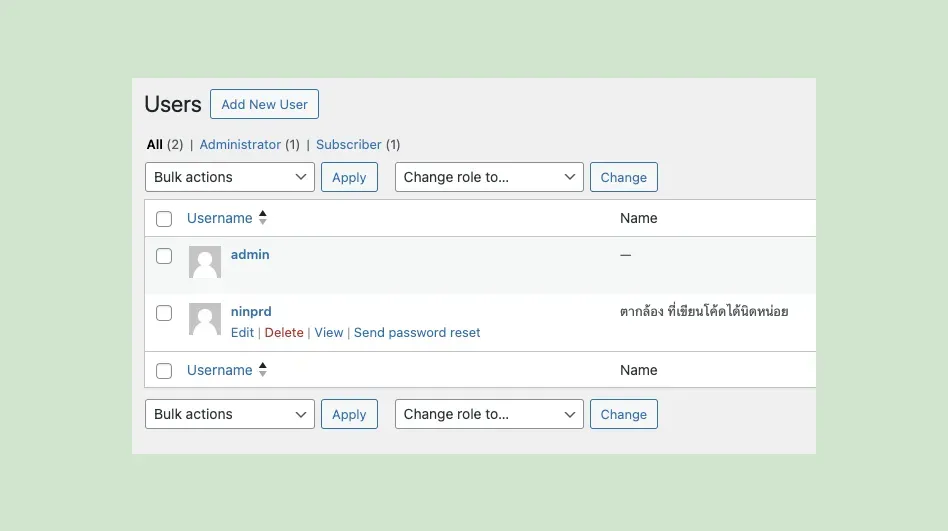The image size is (948, 531).
Task: Open the bottom Bulk actions dropdown
Action: (230, 414)
